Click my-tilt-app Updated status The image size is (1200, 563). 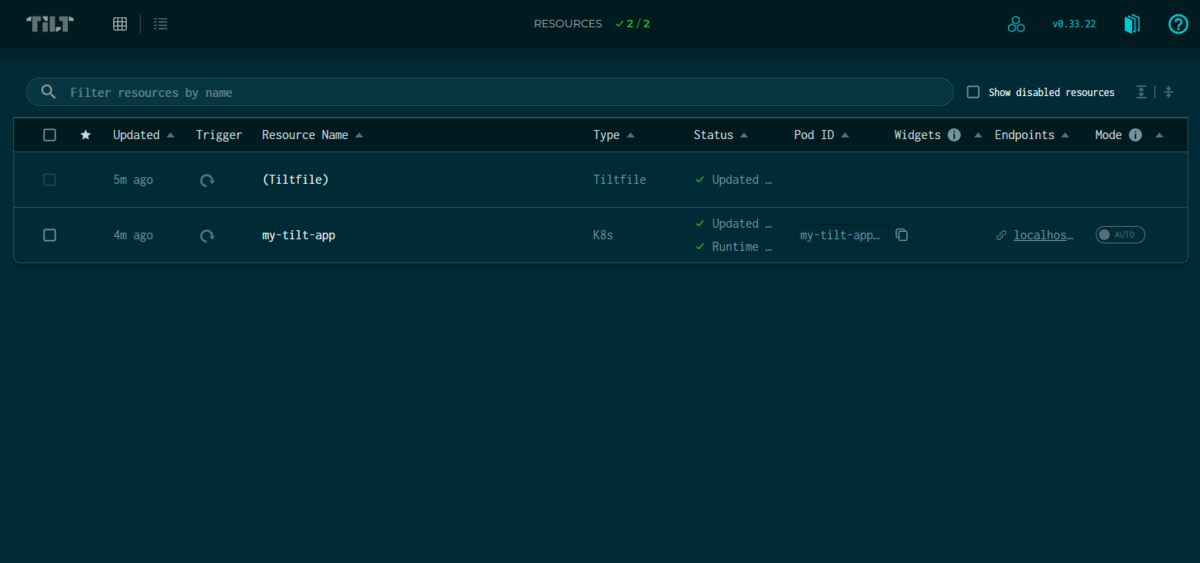tap(734, 224)
